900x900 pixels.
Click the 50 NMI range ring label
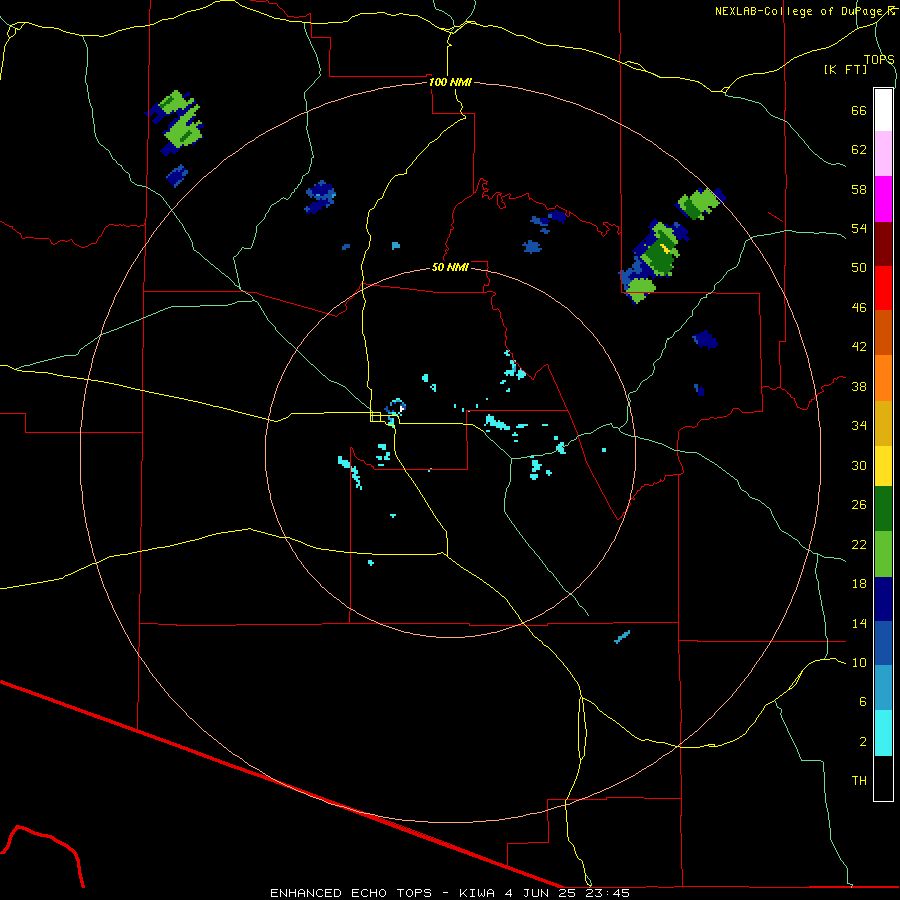450,267
